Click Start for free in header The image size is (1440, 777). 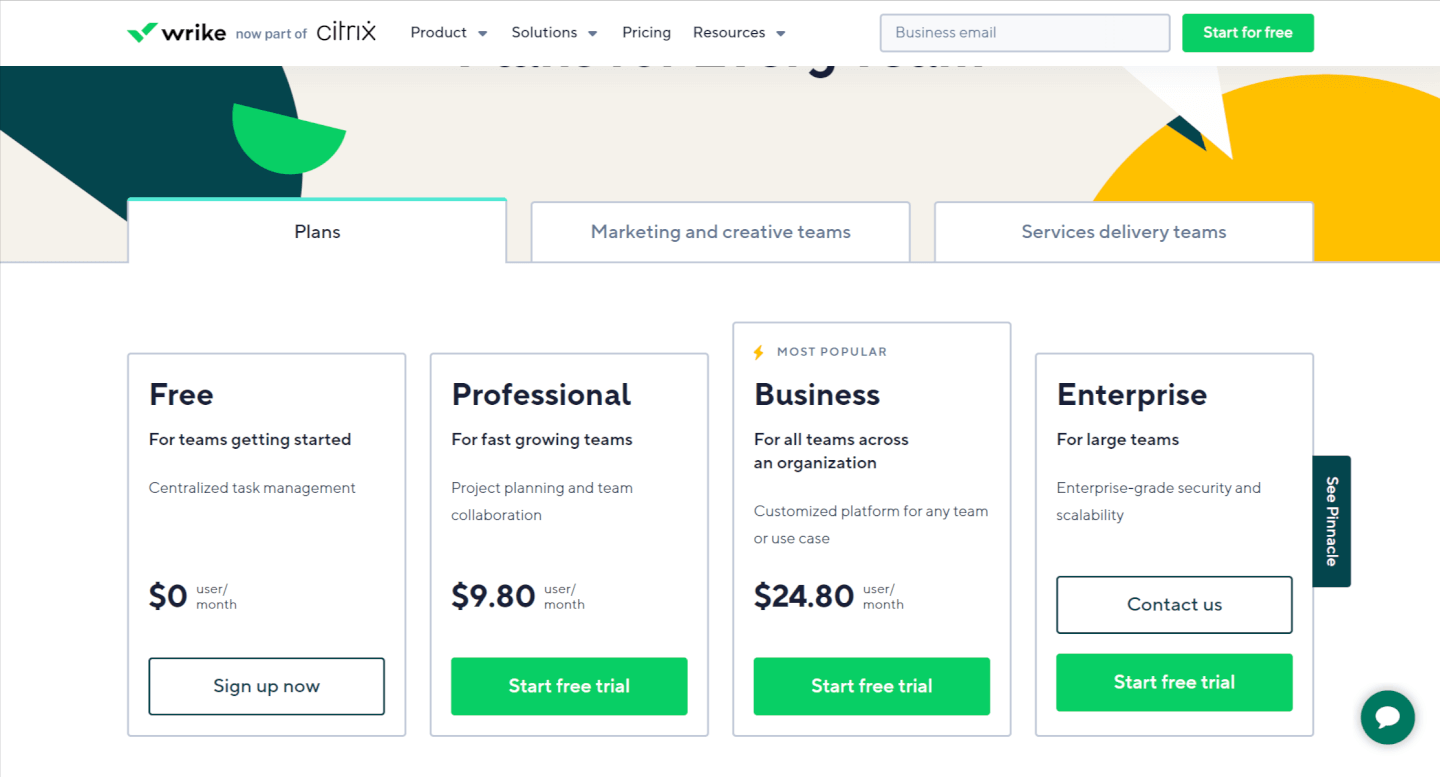click(1247, 33)
